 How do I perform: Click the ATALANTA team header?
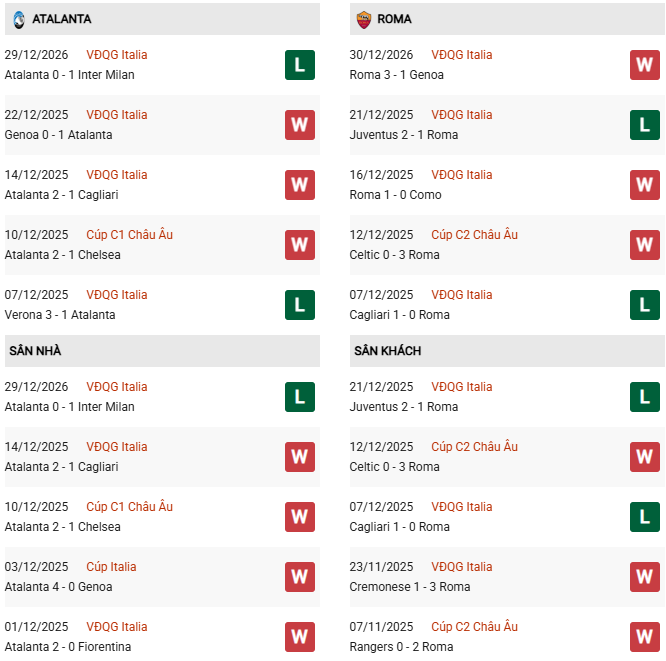tap(61, 19)
